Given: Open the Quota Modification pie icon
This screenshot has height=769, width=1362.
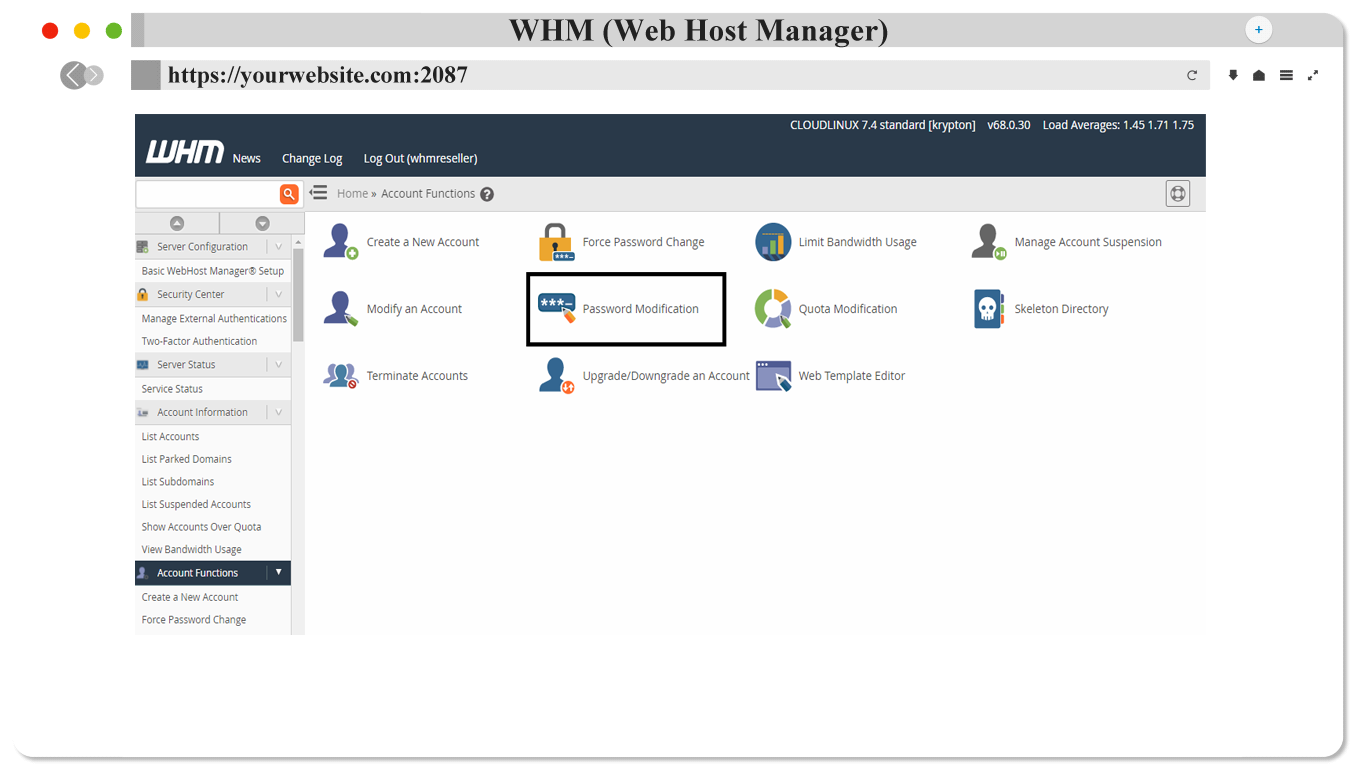Looking at the screenshot, I should point(773,309).
